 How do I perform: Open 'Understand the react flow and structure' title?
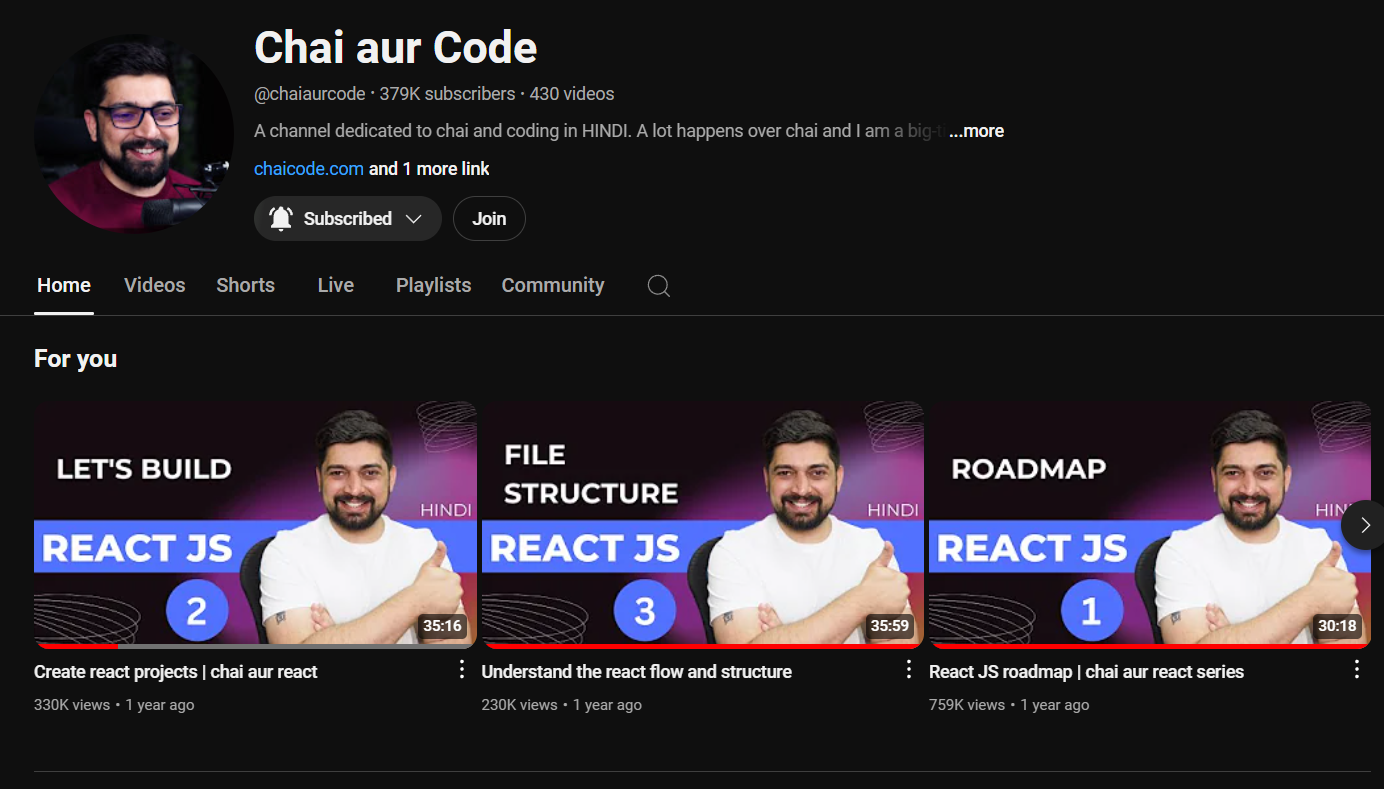coord(637,672)
